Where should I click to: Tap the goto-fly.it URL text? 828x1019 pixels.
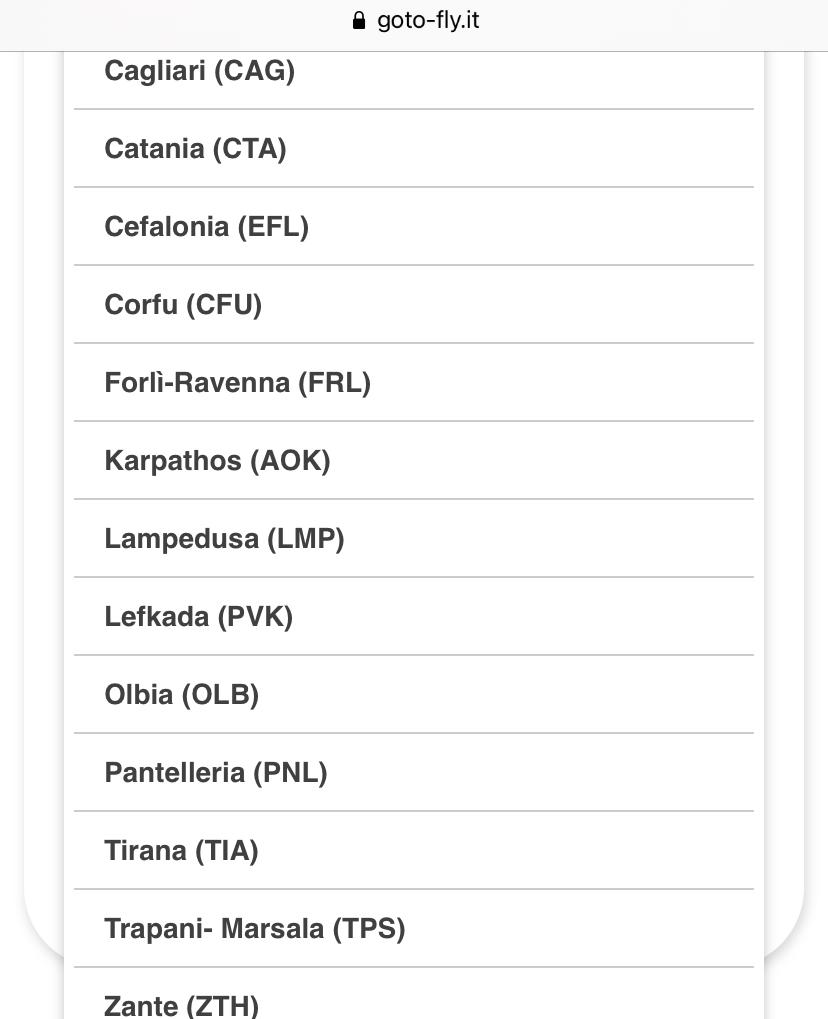coord(428,21)
